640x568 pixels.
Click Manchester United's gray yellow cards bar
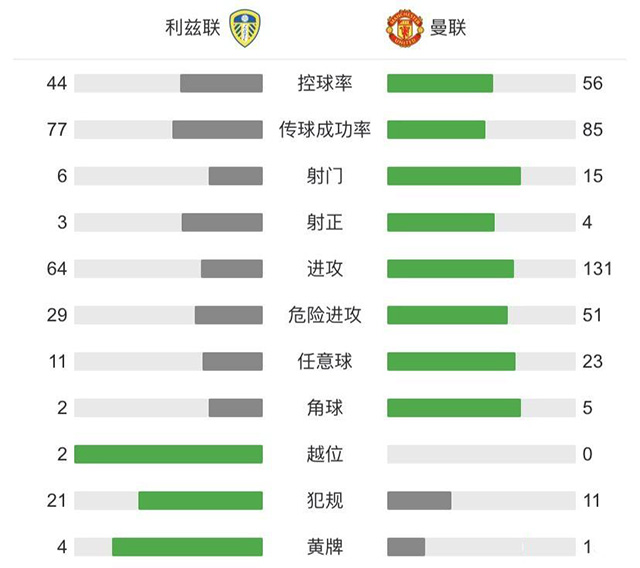(406, 547)
